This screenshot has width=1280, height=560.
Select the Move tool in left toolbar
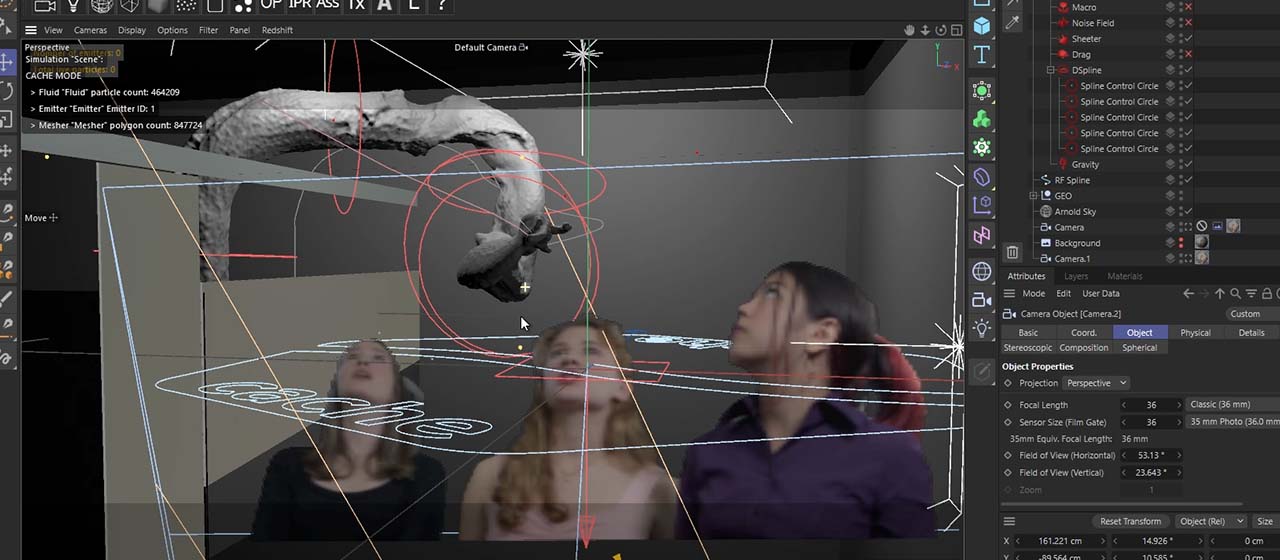6,62
